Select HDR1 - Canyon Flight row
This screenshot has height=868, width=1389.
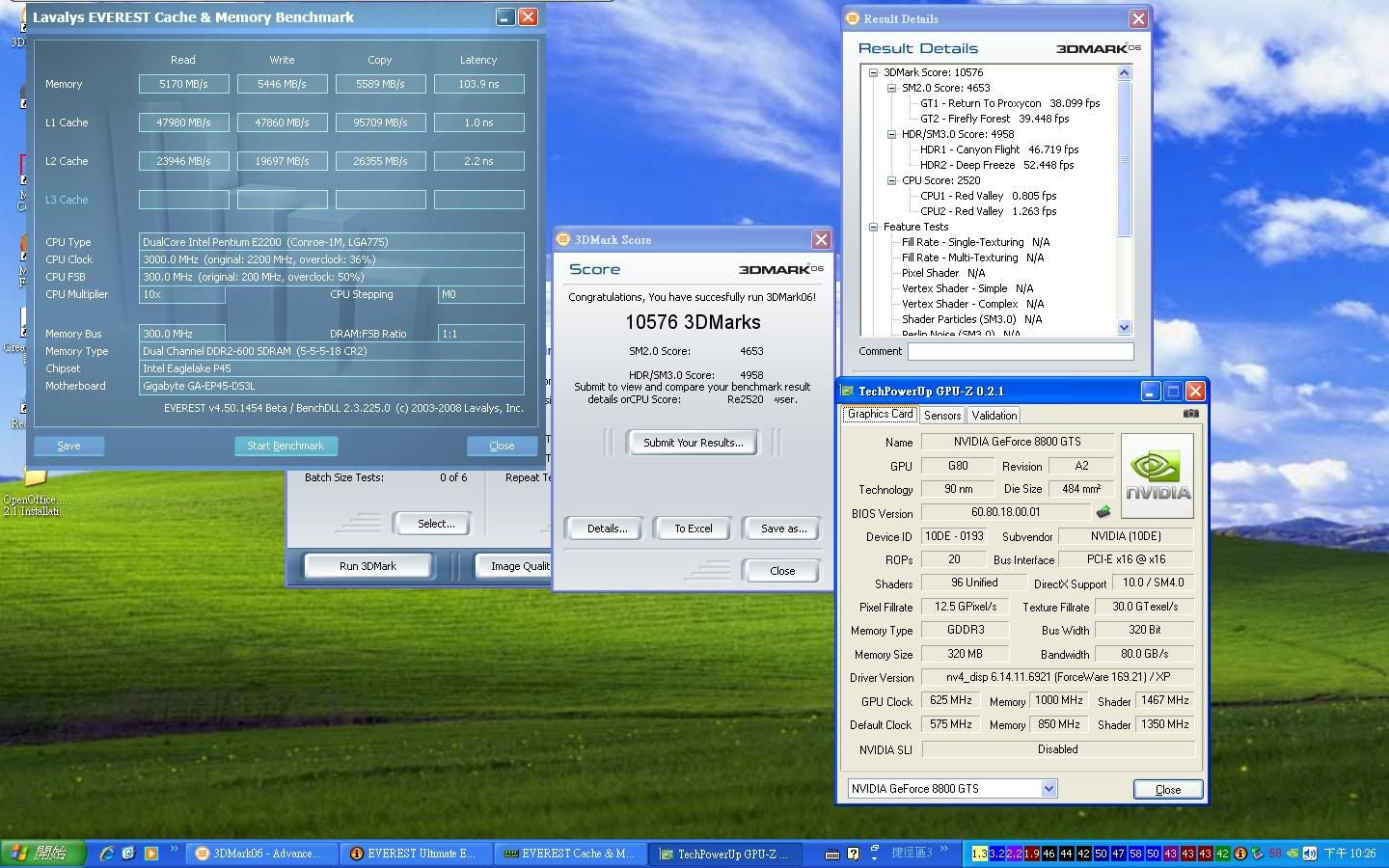click(x=999, y=149)
